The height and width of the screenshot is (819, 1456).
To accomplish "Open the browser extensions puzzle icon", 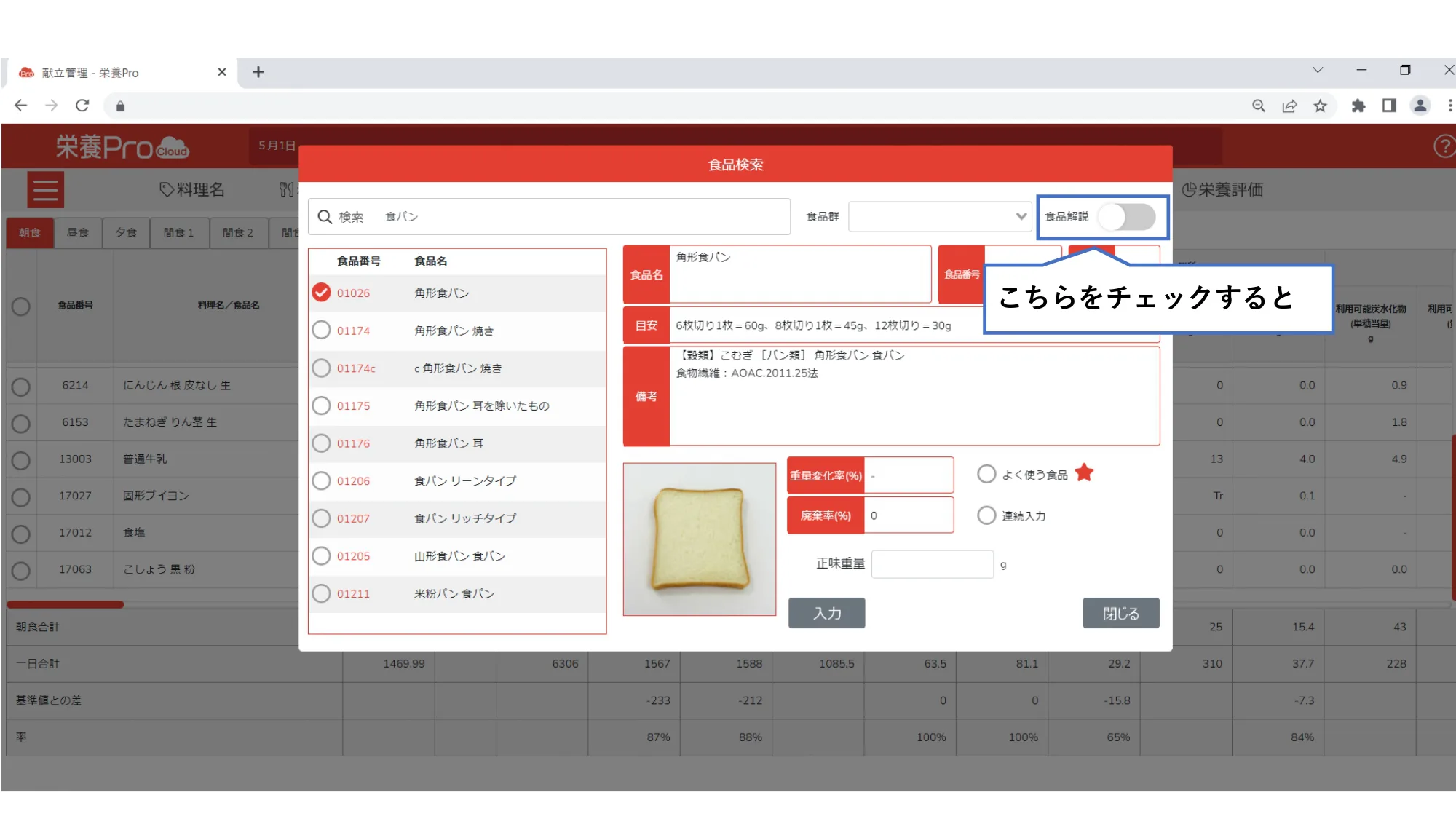I will click(1358, 106).
